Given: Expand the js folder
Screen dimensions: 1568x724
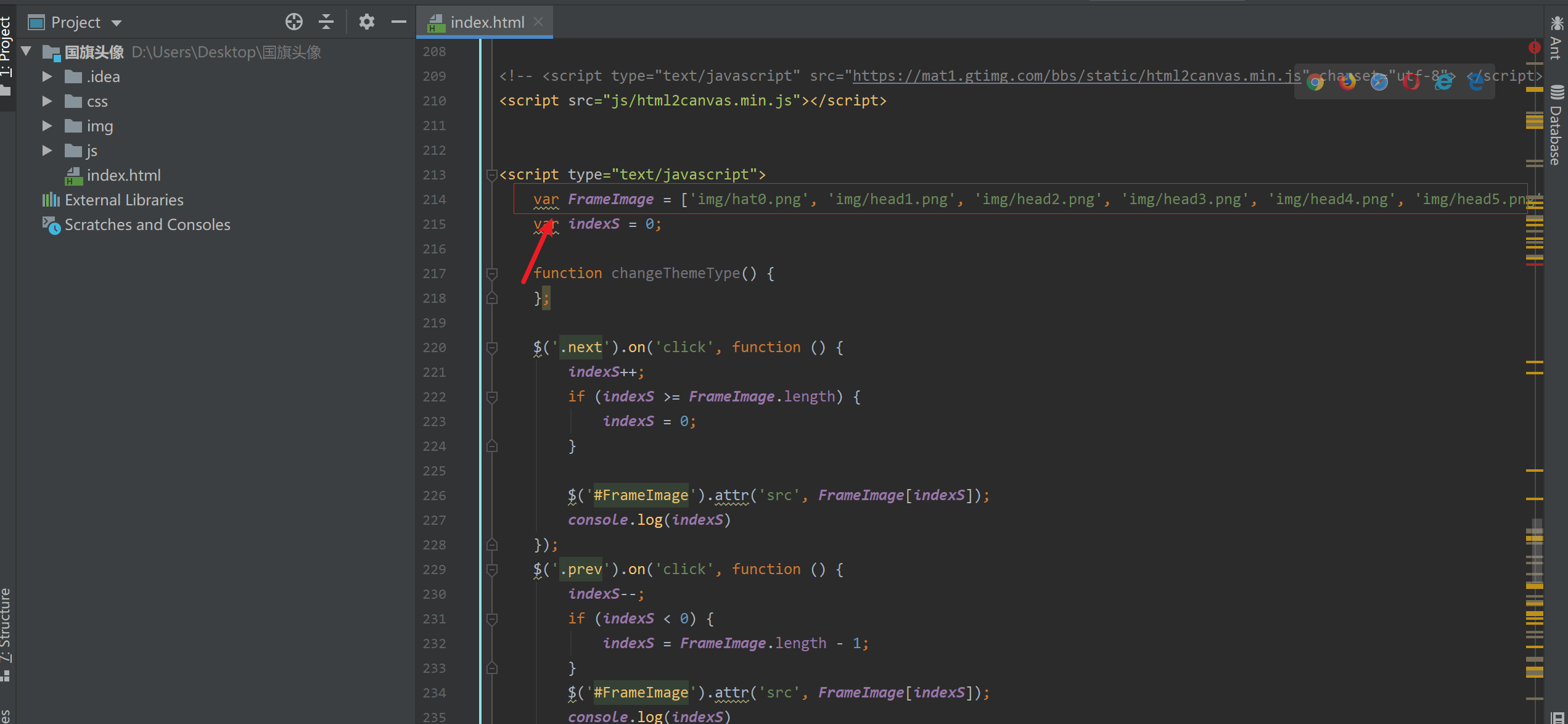Looking at the screenshot, I should [x=47, y=150].
